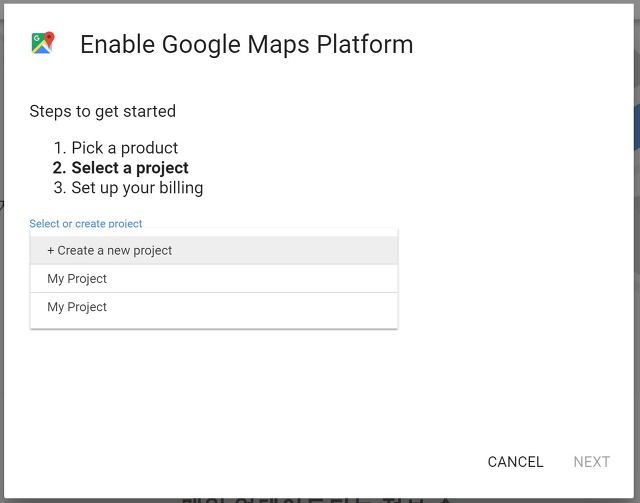Viewport: 640px width, 503px height.
Task: Click the number '3.' before billing step
Action: (x=60, y=188)
